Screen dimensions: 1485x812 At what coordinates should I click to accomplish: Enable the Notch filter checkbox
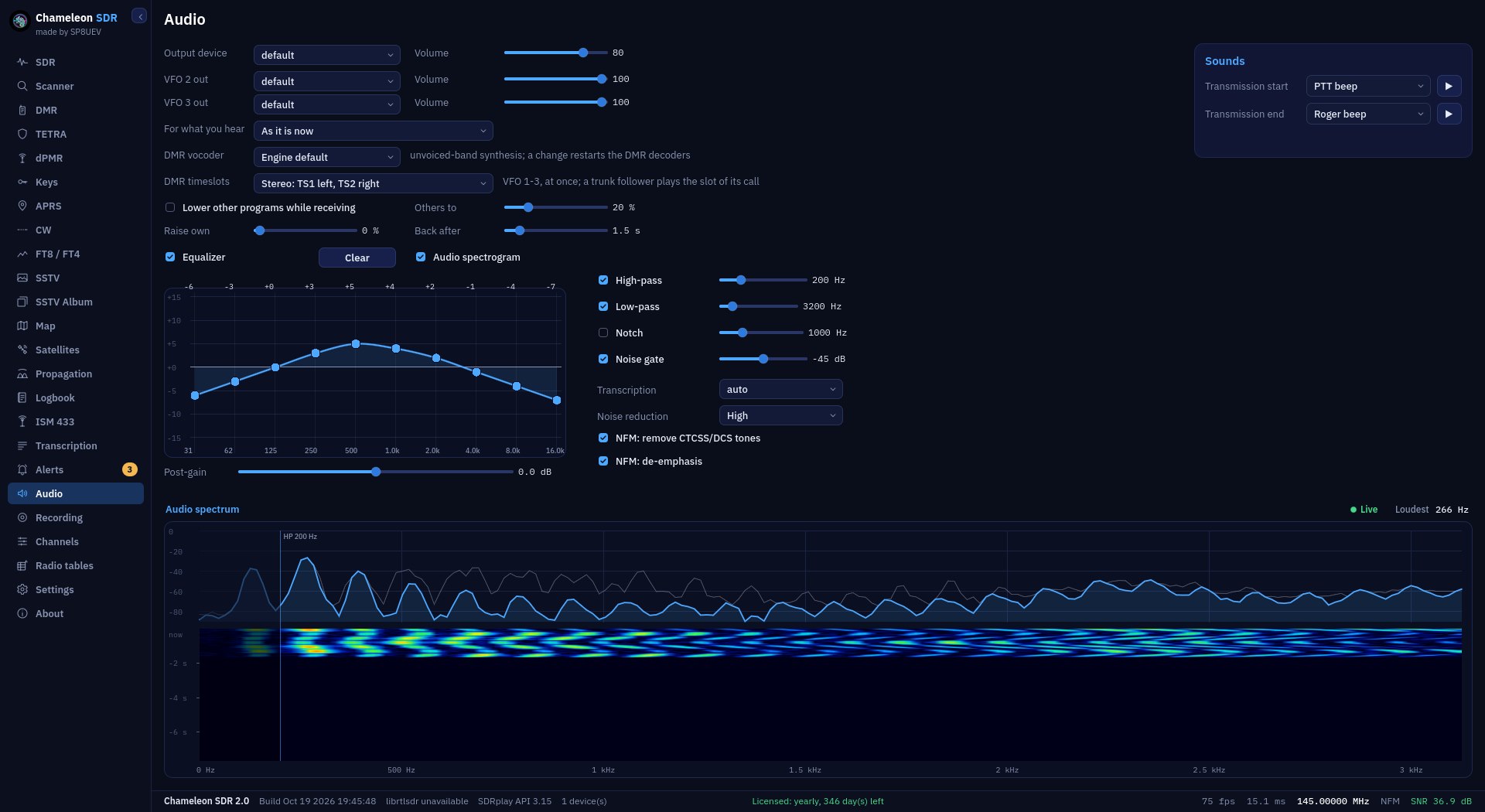(603, 333)
